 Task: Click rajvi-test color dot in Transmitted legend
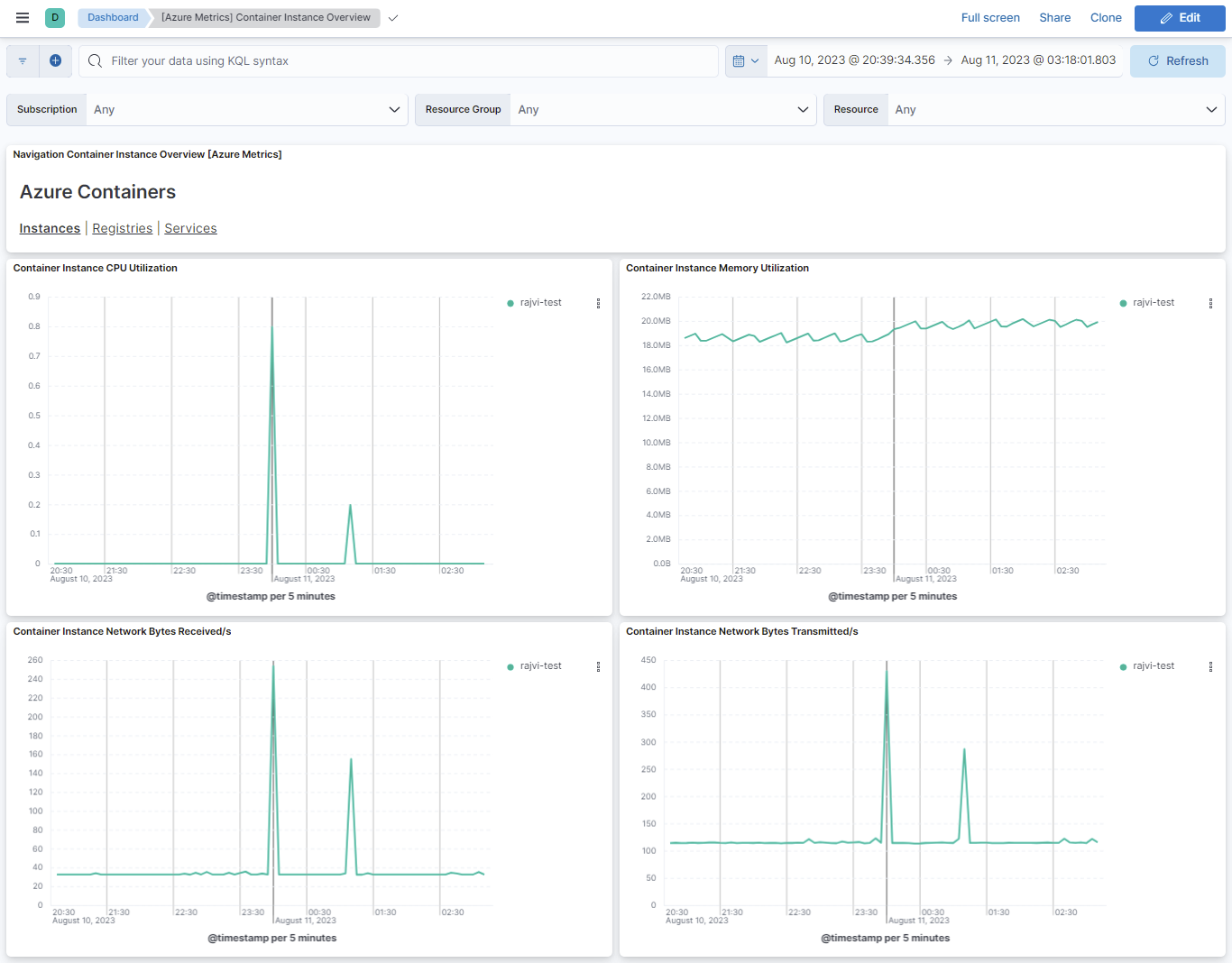1123,667
